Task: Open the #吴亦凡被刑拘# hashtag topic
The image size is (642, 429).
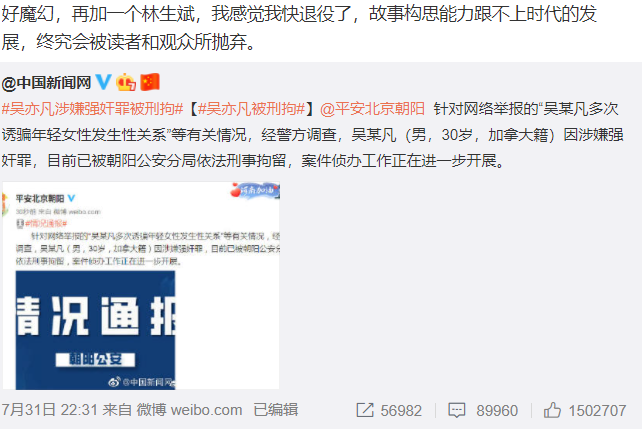Action: 251,109
